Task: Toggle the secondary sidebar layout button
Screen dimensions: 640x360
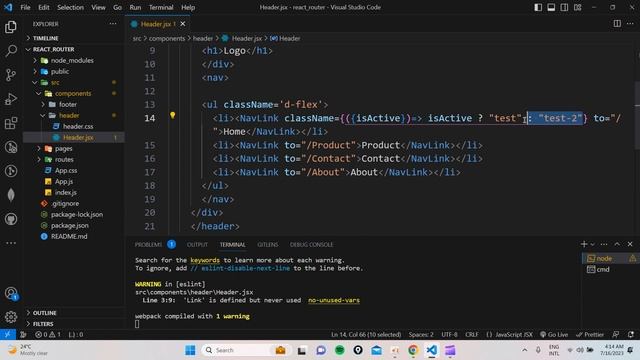Action: click(564, 7)
